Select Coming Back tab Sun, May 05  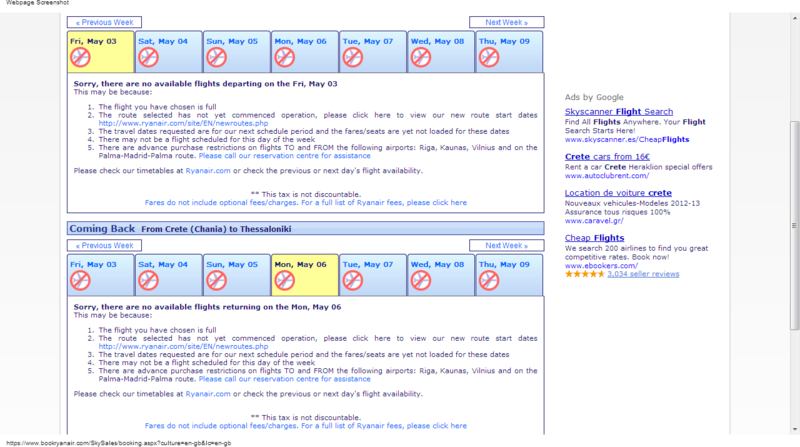tap(237, 275)
